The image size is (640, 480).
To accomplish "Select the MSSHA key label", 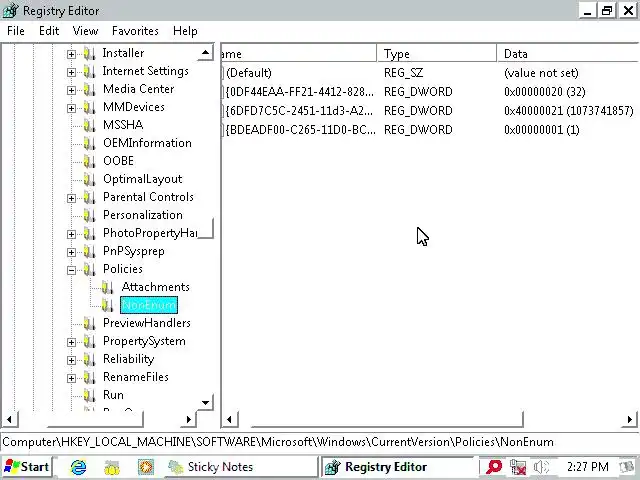I will click(x=123, y=125).
